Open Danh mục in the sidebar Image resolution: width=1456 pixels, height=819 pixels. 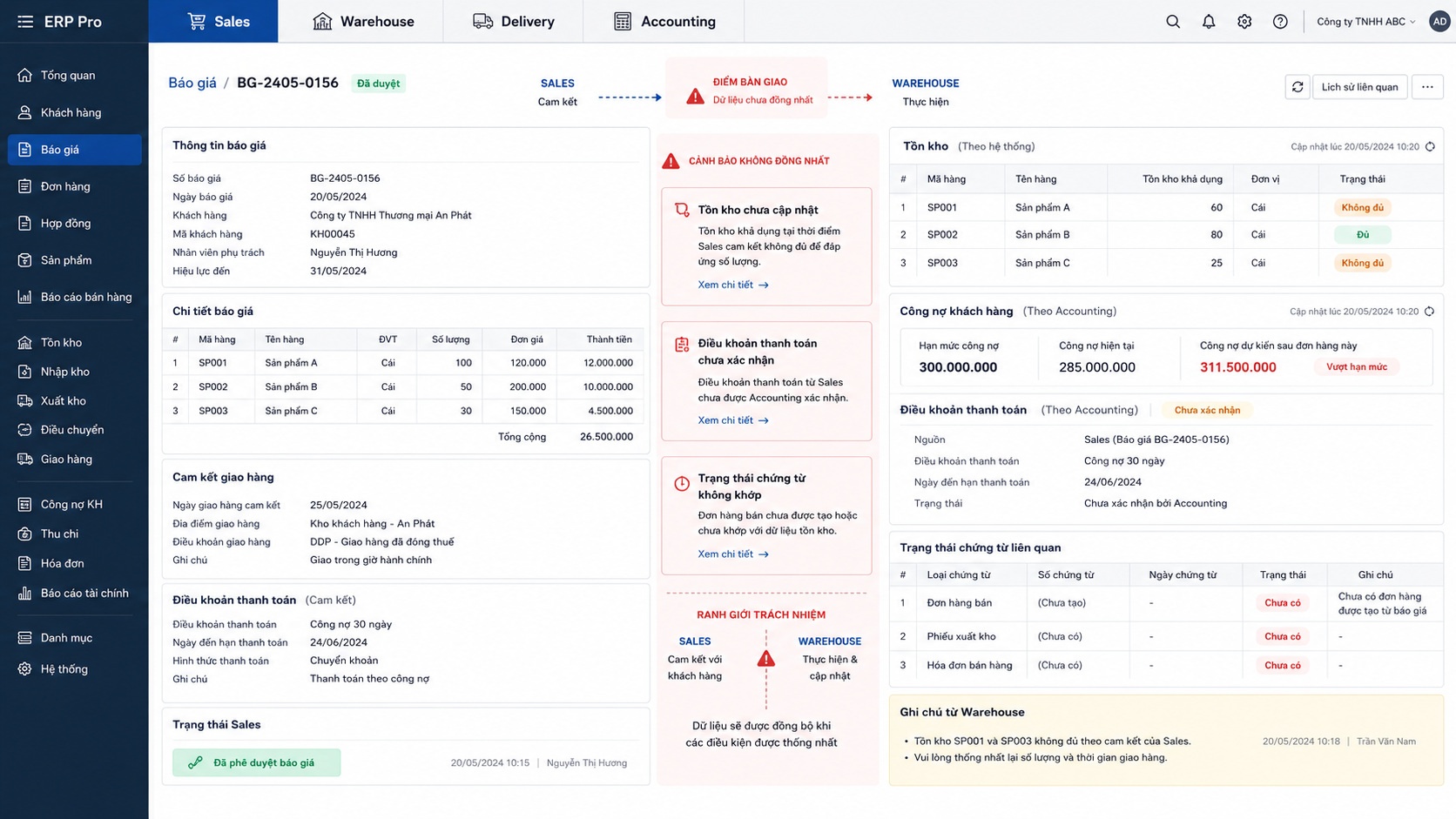[x=74, y=638]
